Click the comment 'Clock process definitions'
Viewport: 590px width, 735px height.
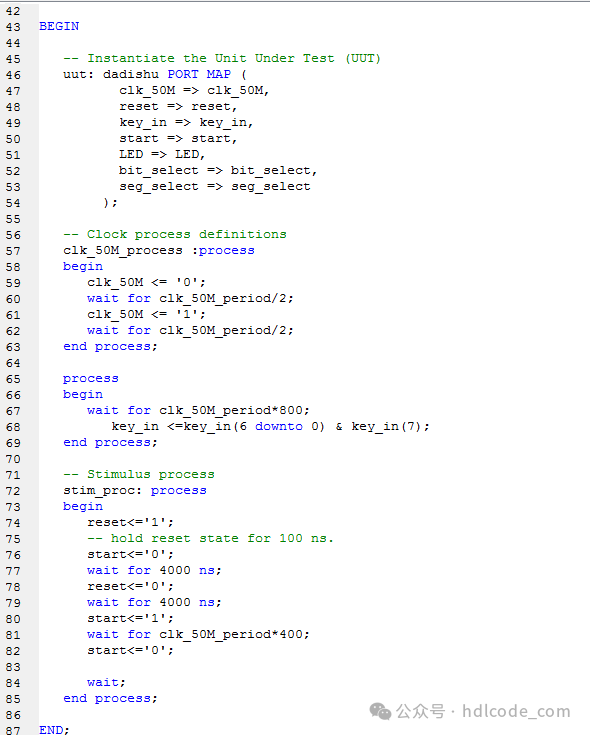click(x=175, y=234)
